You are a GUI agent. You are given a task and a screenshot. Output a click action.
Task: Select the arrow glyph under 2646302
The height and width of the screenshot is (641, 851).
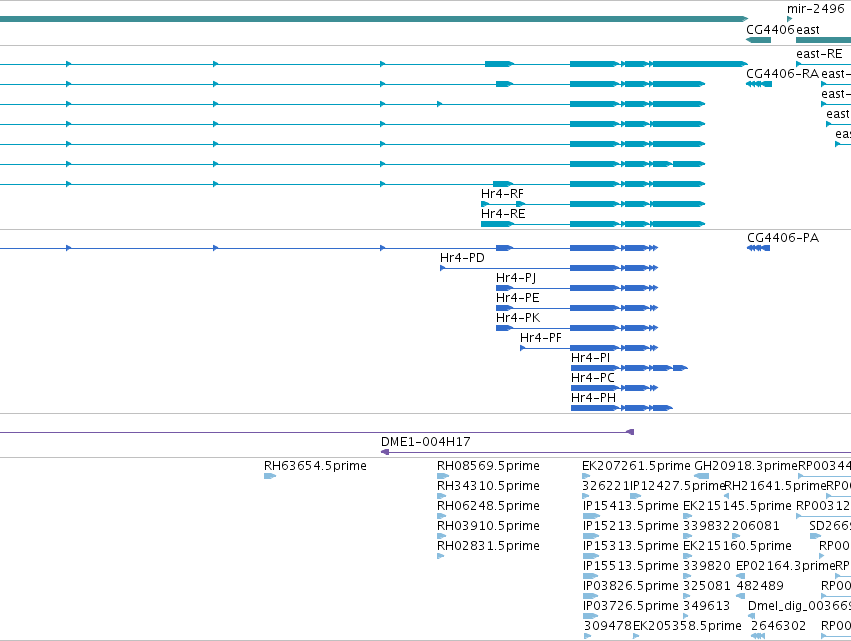coord(758,636)
